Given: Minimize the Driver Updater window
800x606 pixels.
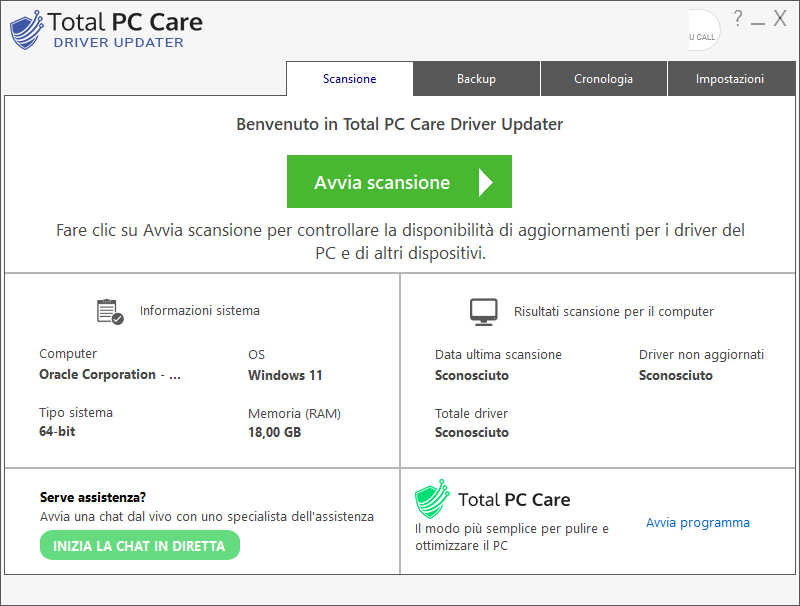Looking at the screenshot, I should coord(758,23).
